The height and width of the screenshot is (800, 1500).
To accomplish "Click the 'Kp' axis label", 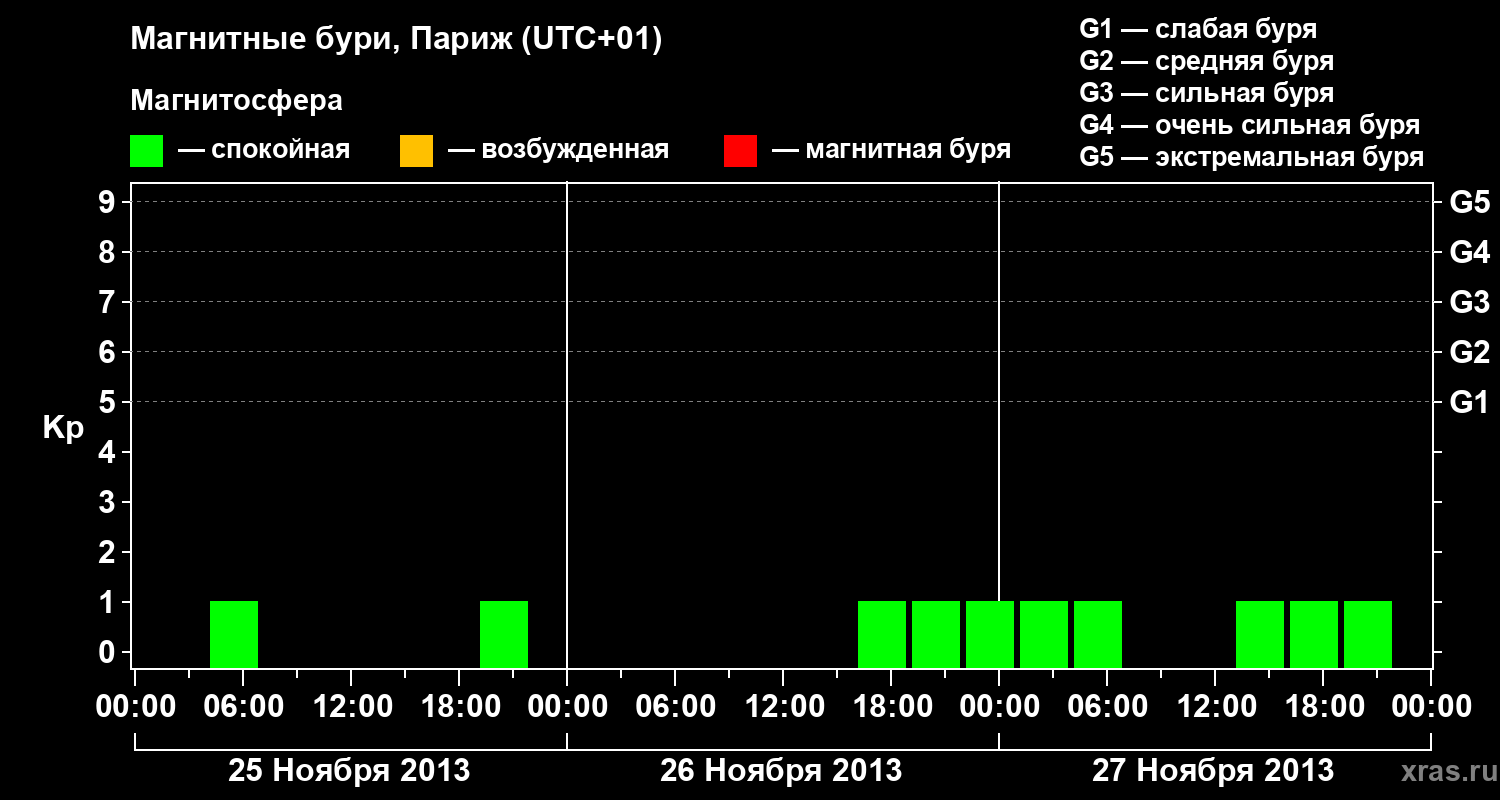I will [x=63, y=429].
